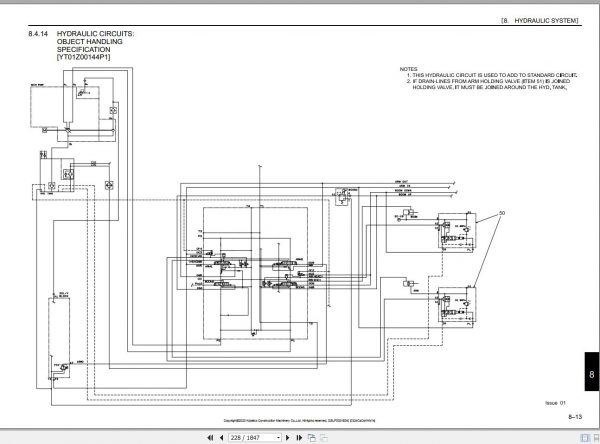Go to the previous page
The width and height of the screenshot is (600, 444).
click(x=221, y=437)
